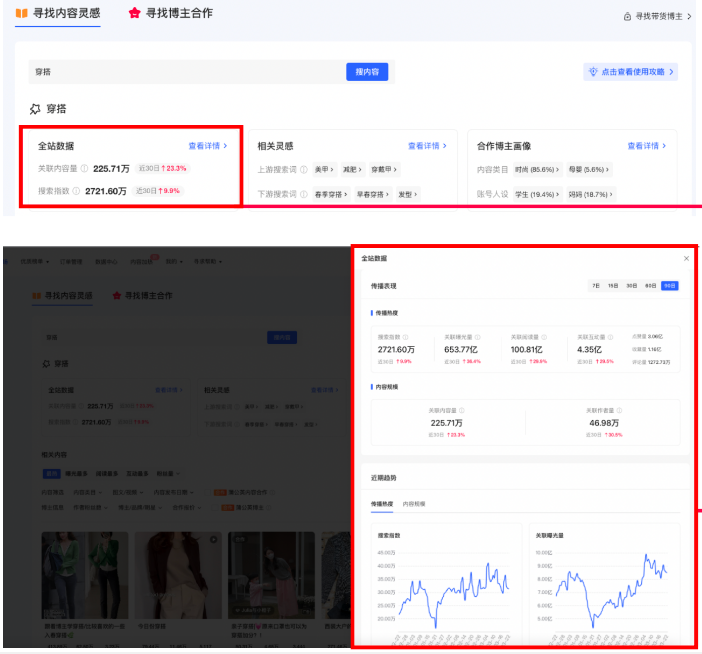Click info icon next to 关联作者量 in panel
702x654 pixels.
pyautogui.click(x=619, y=410)
